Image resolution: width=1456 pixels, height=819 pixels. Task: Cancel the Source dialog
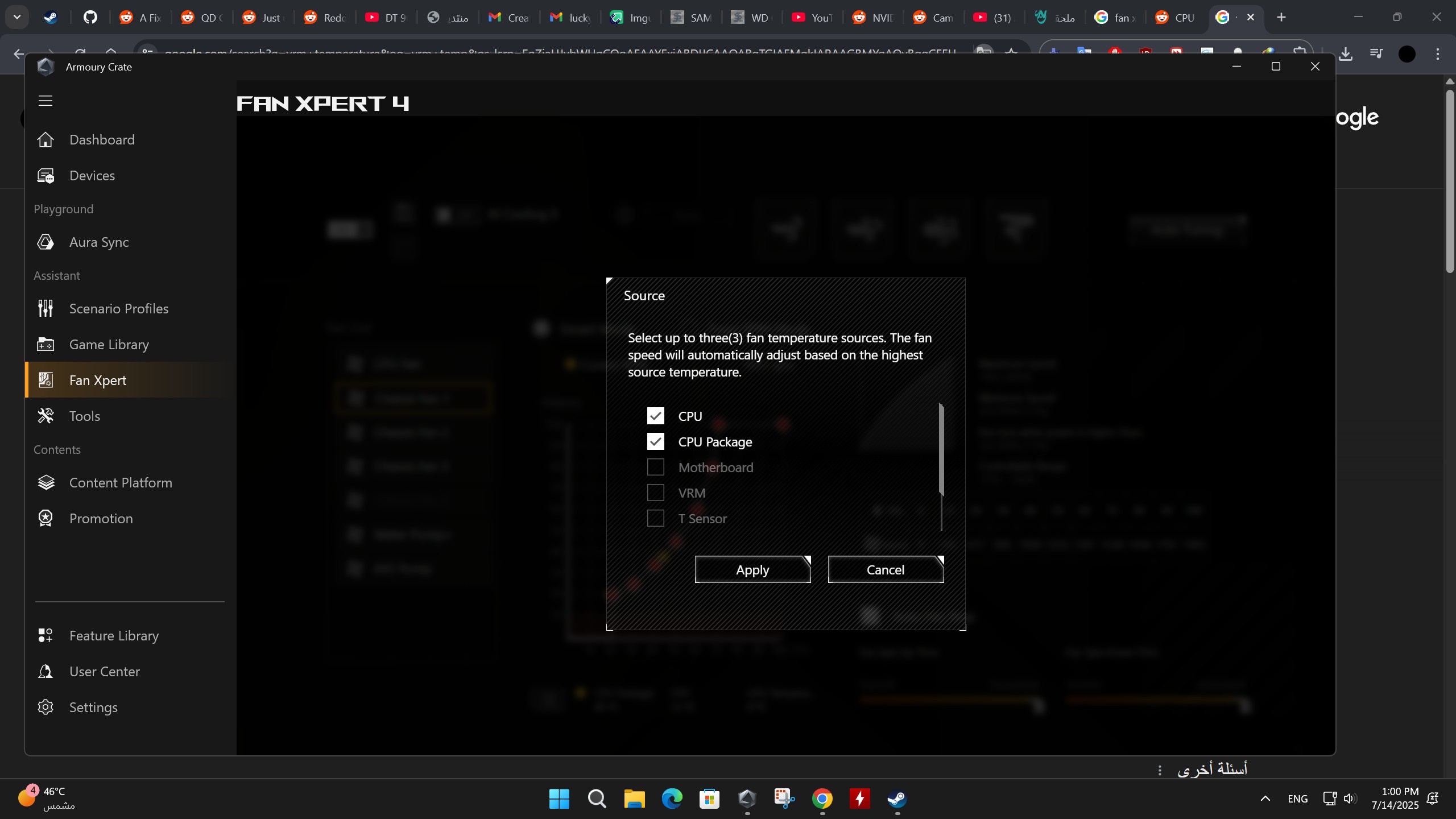[886, 570]
